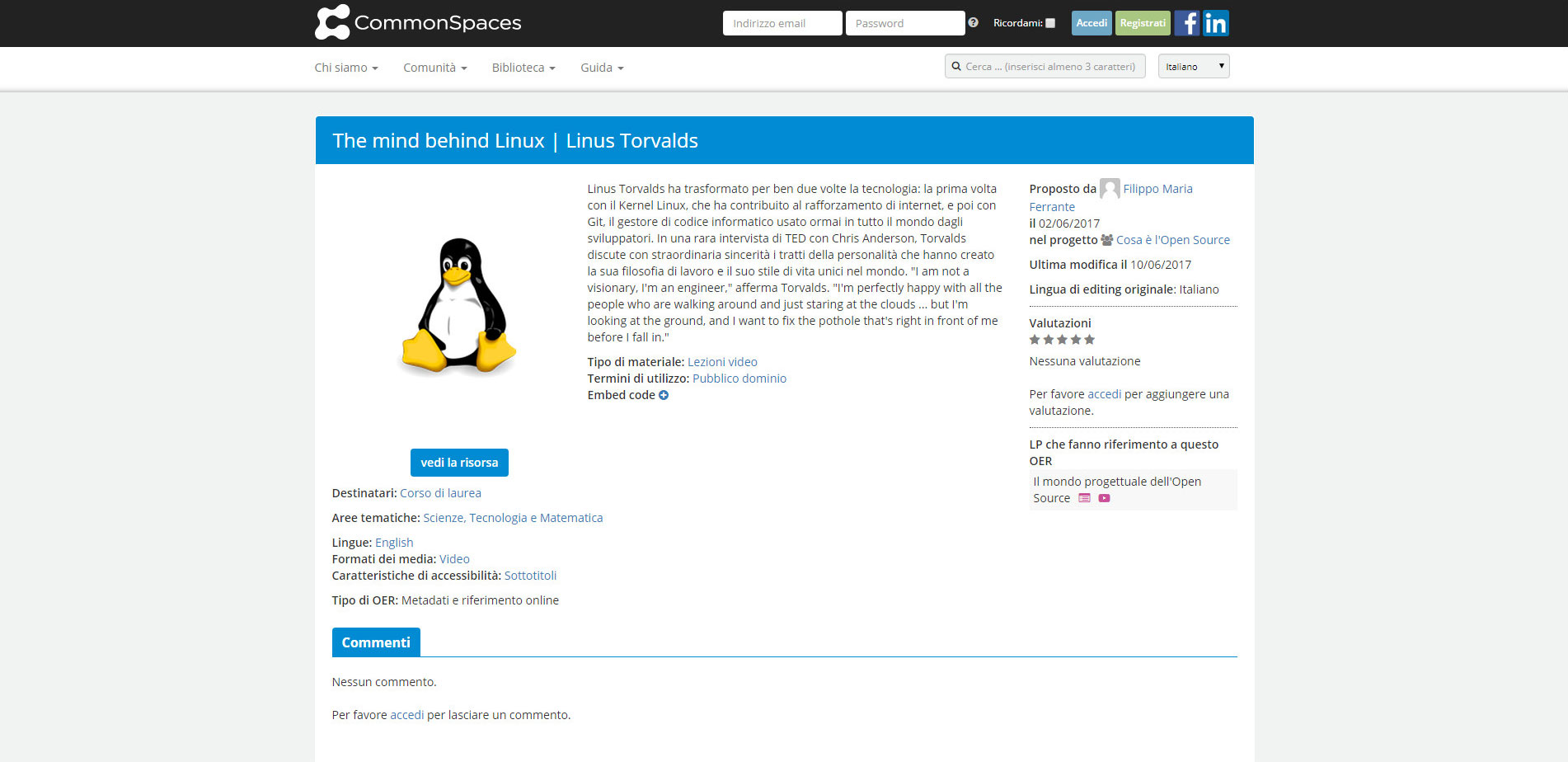The height and width of the screenshot is (762, 1568).
Task: Click the Nessun commento text
Action: point(384,682)
